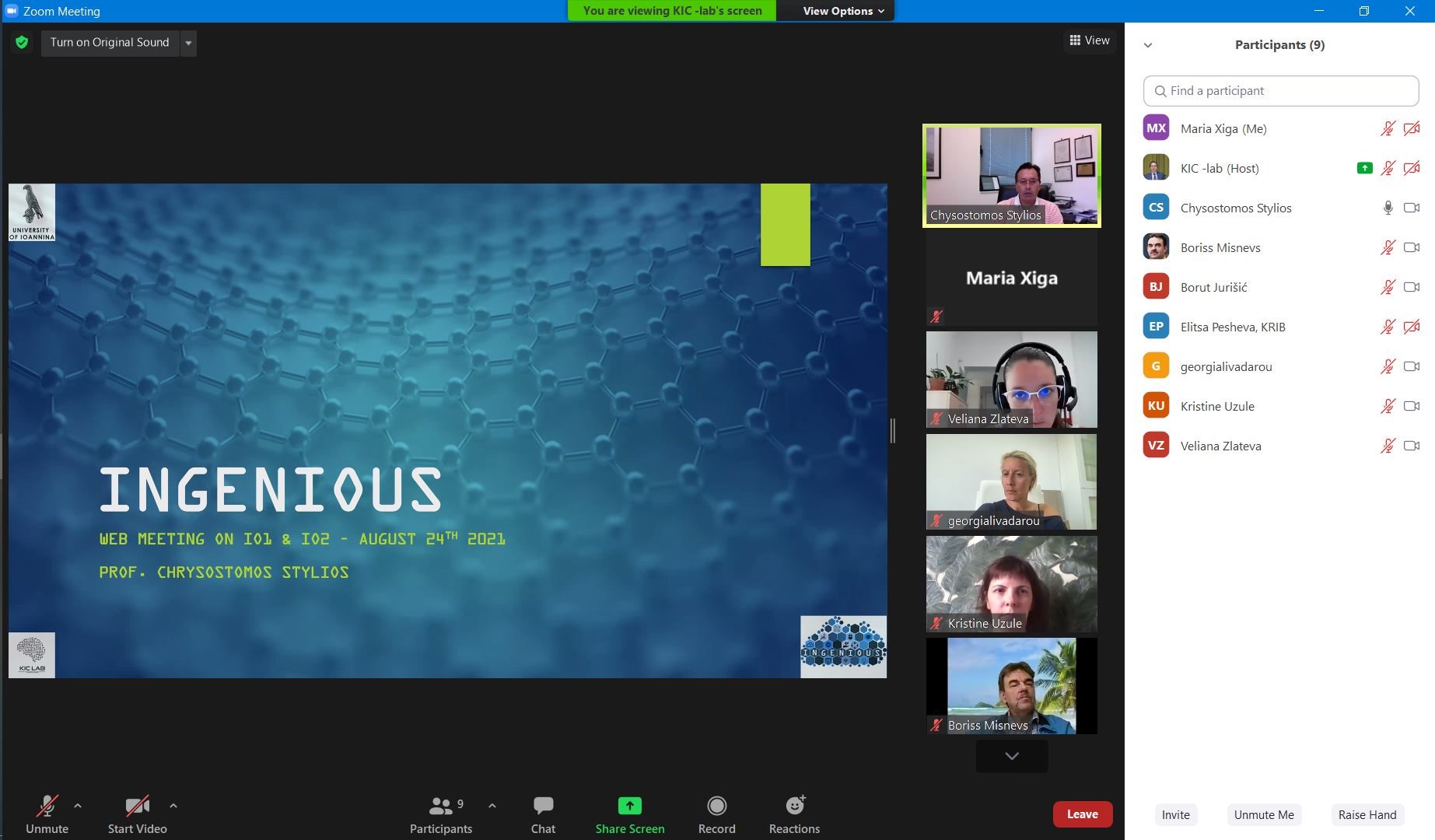The width and height of the screenshot is (1435, 840).
Task: Click the Invite button
Action: (x=1175, y=814)
